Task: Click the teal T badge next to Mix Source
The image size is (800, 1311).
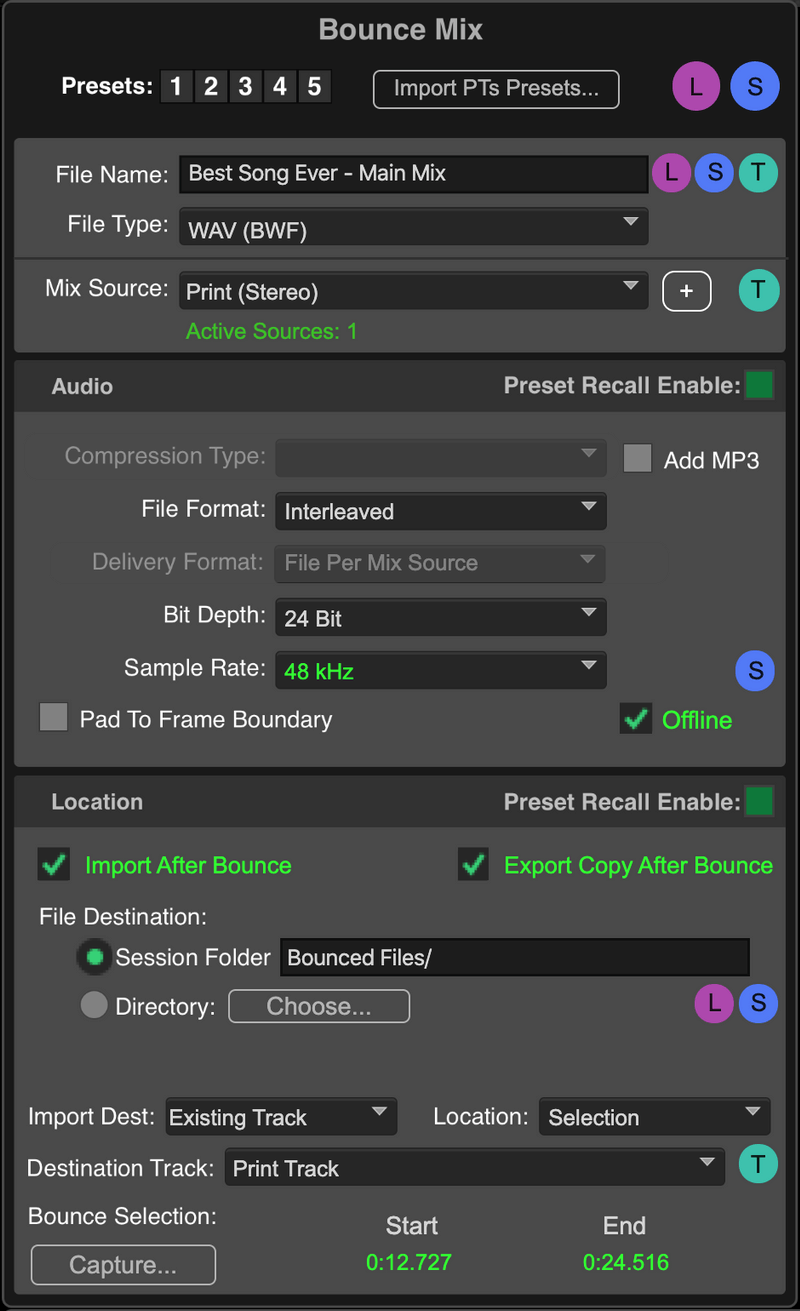Action: pos(759,290)
